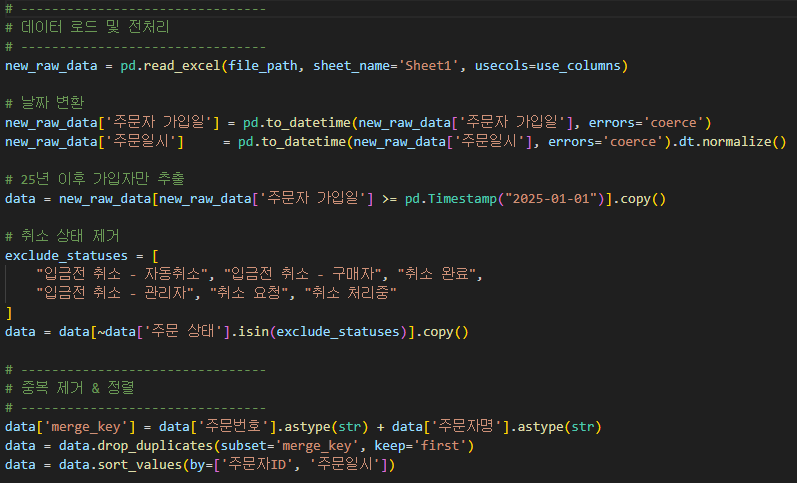Viewport: 797px width, 483px height.
Task: Click the usecols keyword argument
Action: pos(501,66)
